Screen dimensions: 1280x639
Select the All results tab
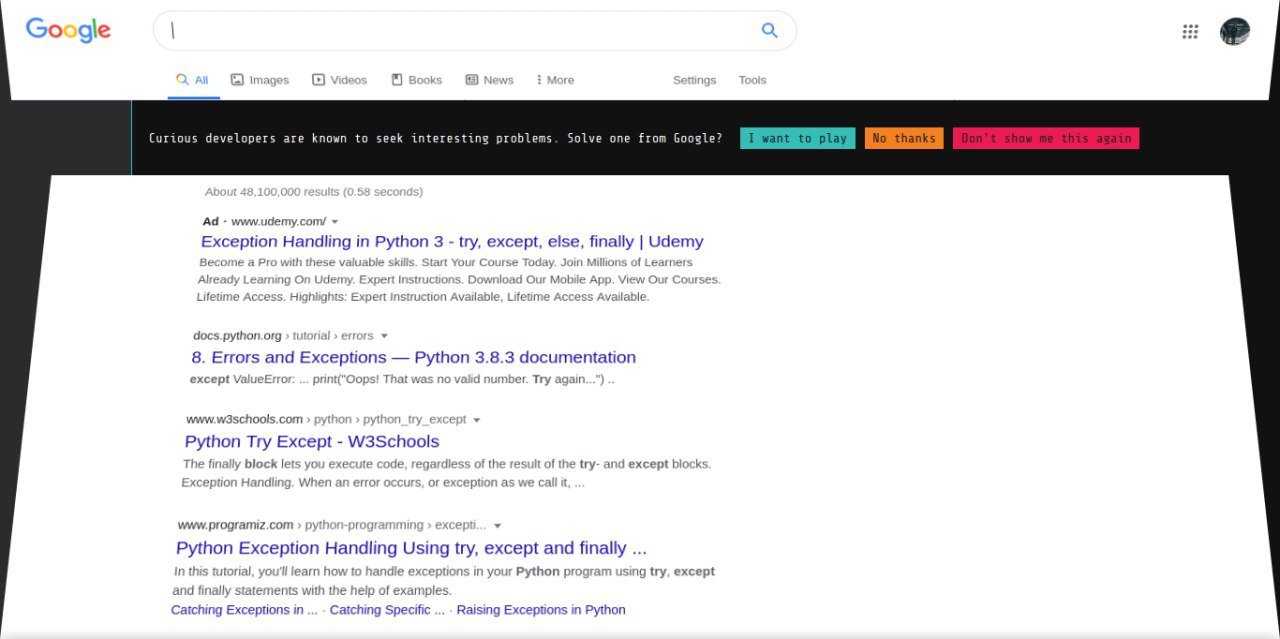pyautogui.click(x=192, y=80)
